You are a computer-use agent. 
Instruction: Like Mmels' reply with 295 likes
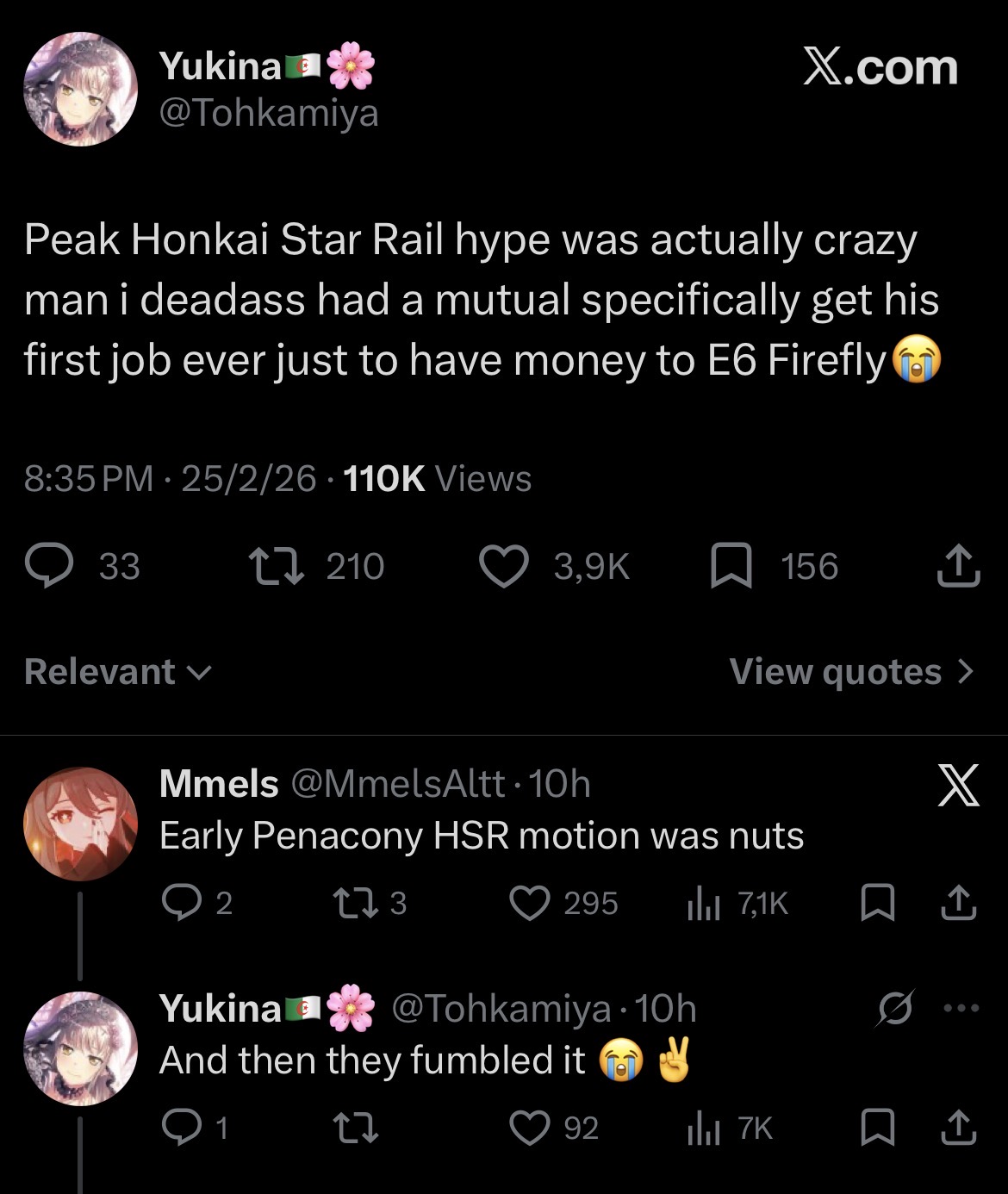coord(530,904)
